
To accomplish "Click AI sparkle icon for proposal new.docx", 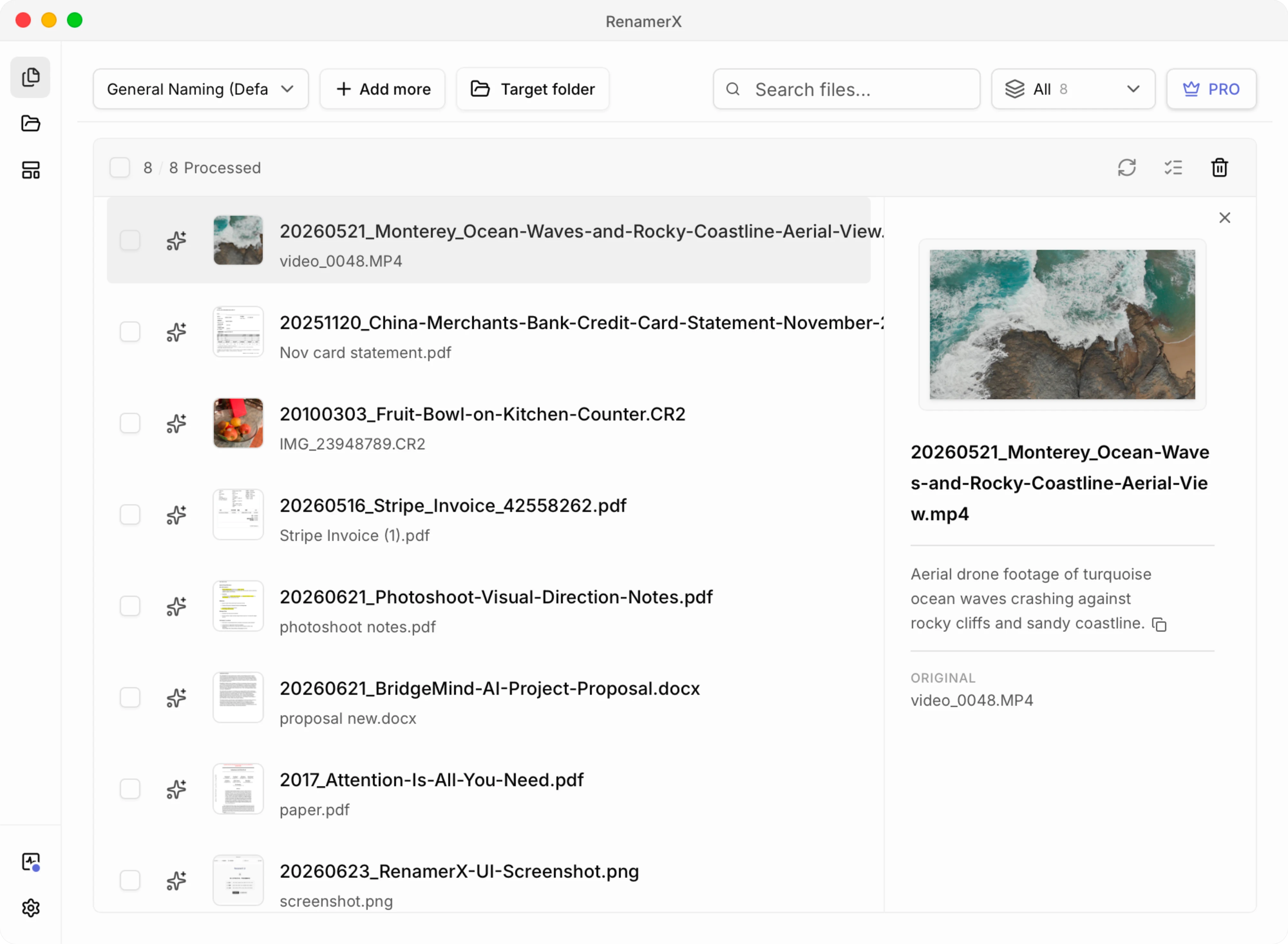I will (176, 697).
